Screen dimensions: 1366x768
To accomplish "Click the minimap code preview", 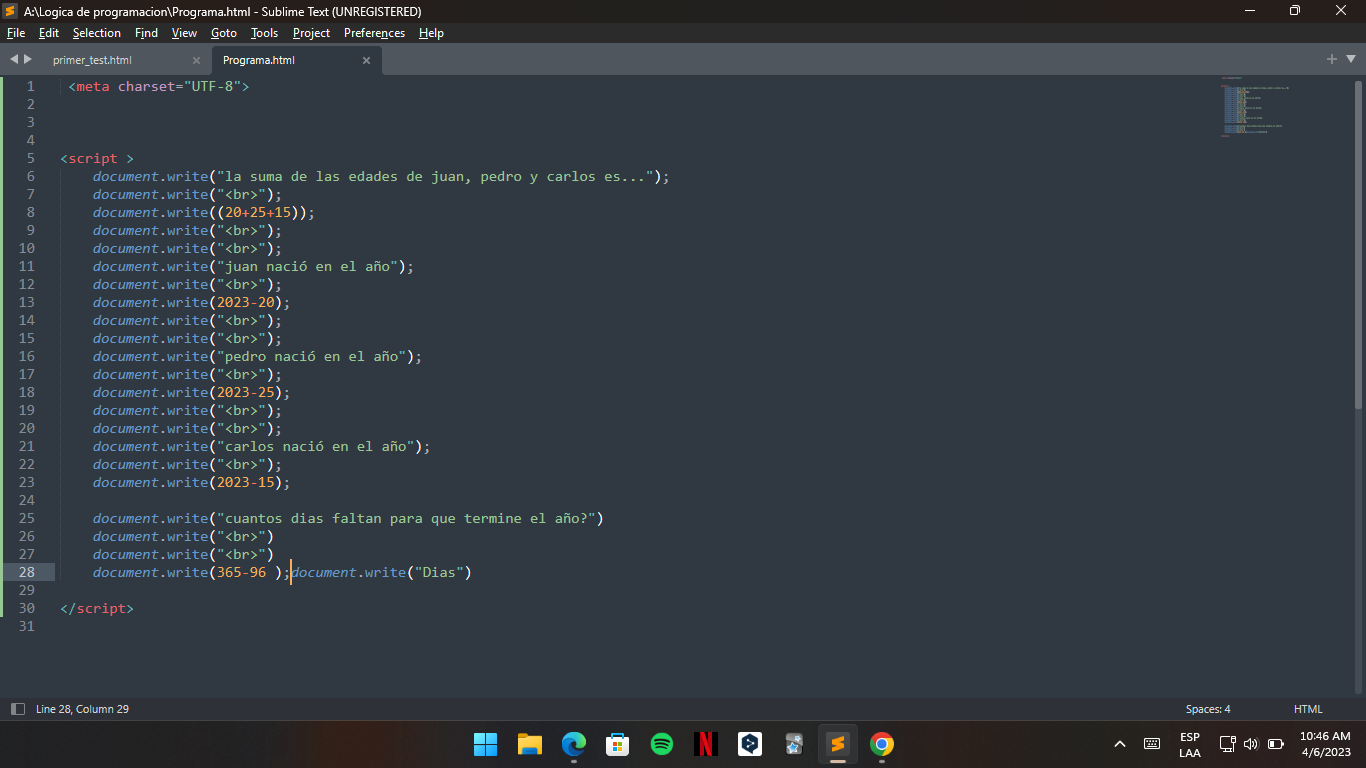I will click(x=1255, y=106).
